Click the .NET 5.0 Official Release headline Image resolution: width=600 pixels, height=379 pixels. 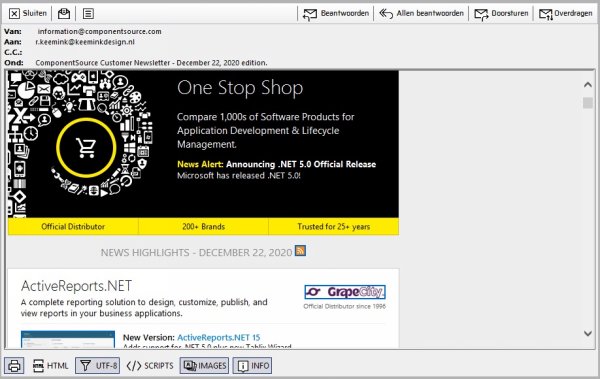pyautogui.click(x=301, y=164)
